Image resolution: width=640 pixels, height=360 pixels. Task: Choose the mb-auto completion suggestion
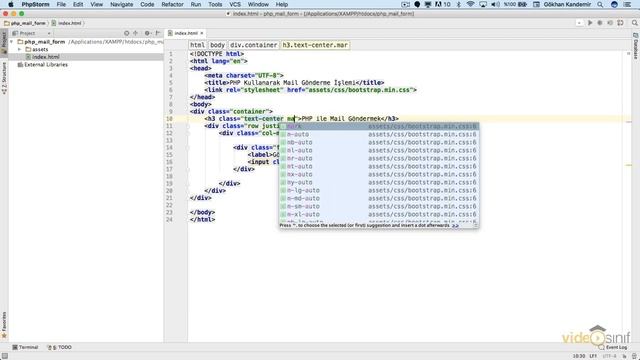pyautogui.click(x=379, y=142)
